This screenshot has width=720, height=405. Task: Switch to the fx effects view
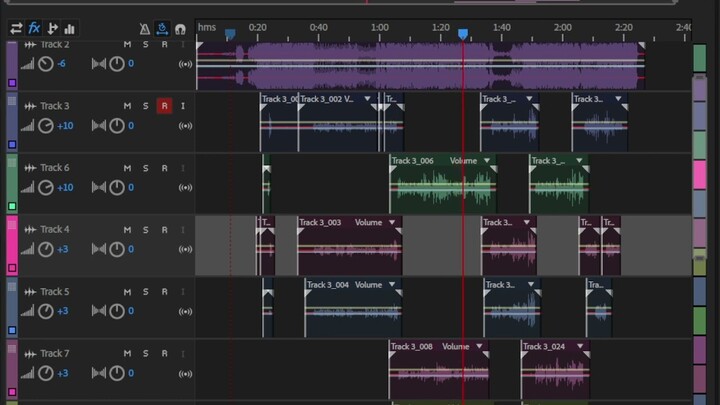(34, 28)
